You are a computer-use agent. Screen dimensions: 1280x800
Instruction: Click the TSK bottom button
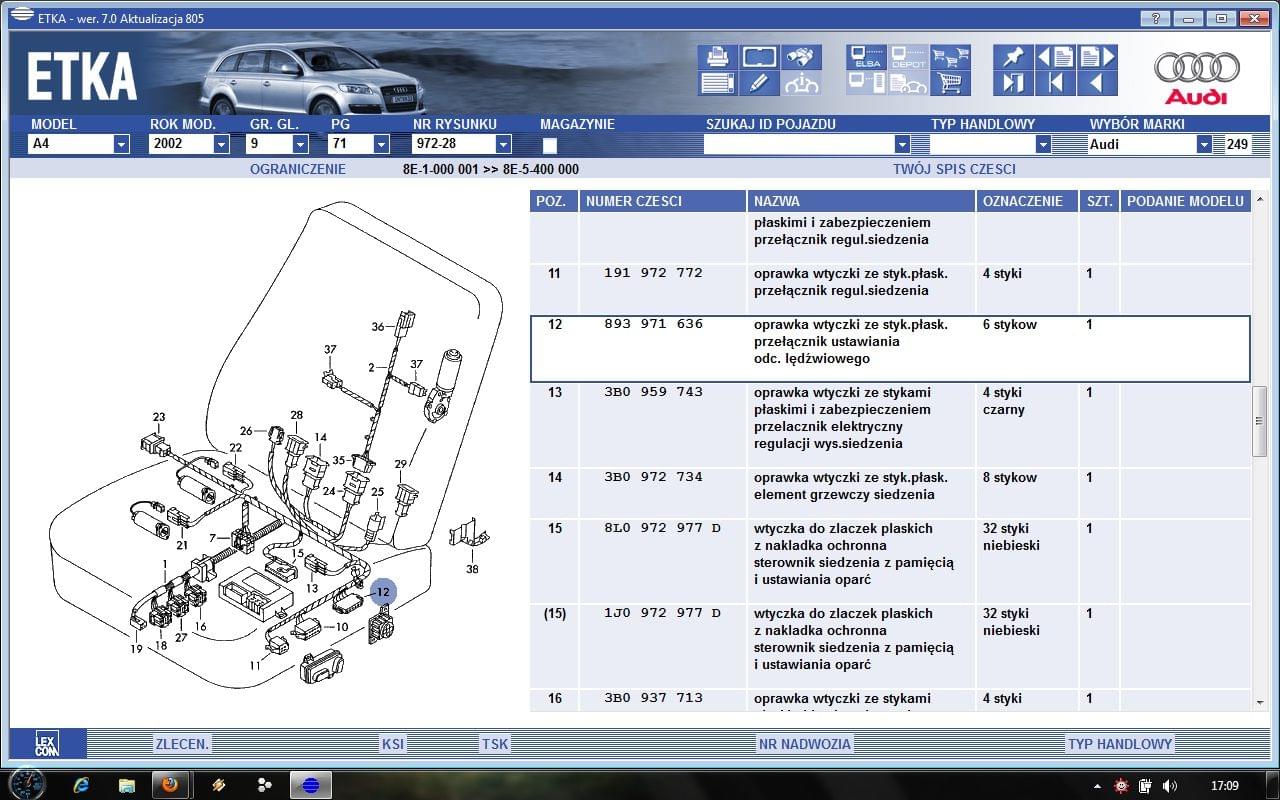point(495,744)
